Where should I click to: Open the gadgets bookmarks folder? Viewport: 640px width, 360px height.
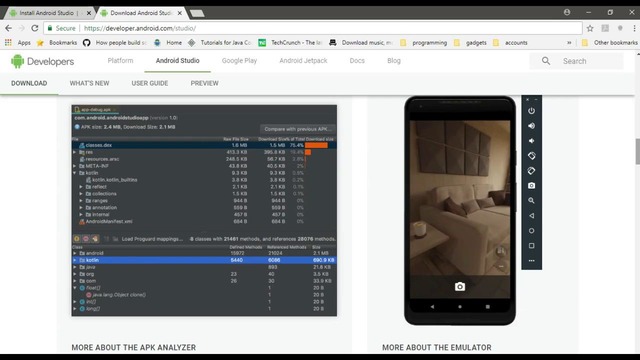pos(470,42)
